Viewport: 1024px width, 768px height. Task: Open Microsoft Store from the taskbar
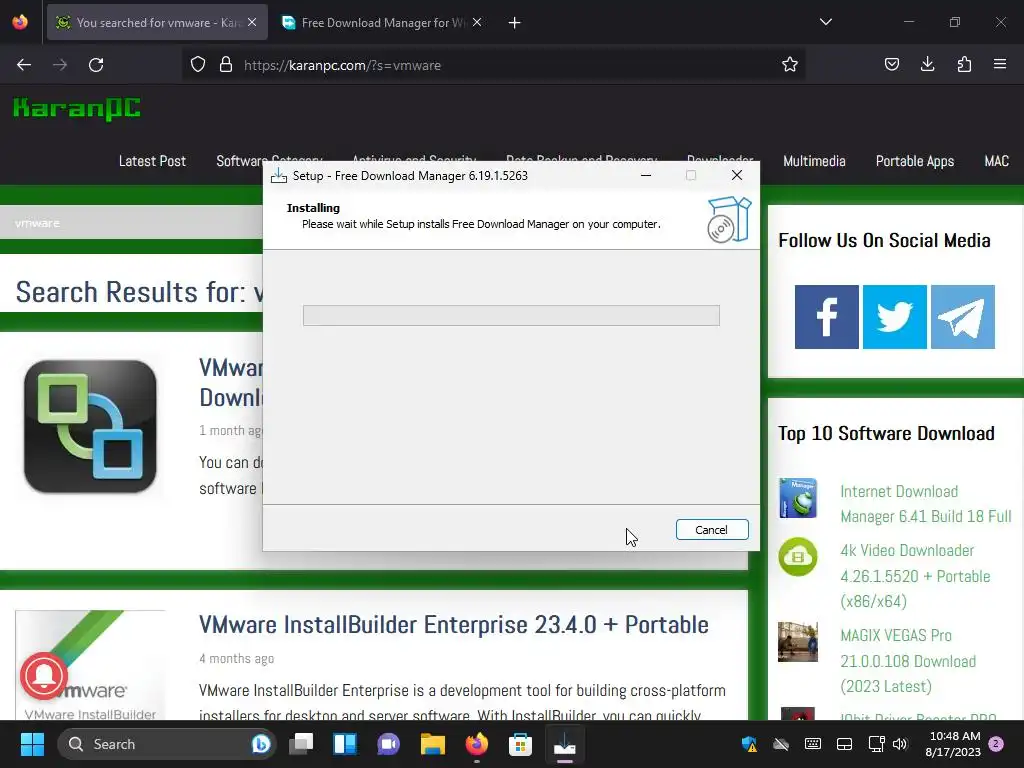coord(520,744)
